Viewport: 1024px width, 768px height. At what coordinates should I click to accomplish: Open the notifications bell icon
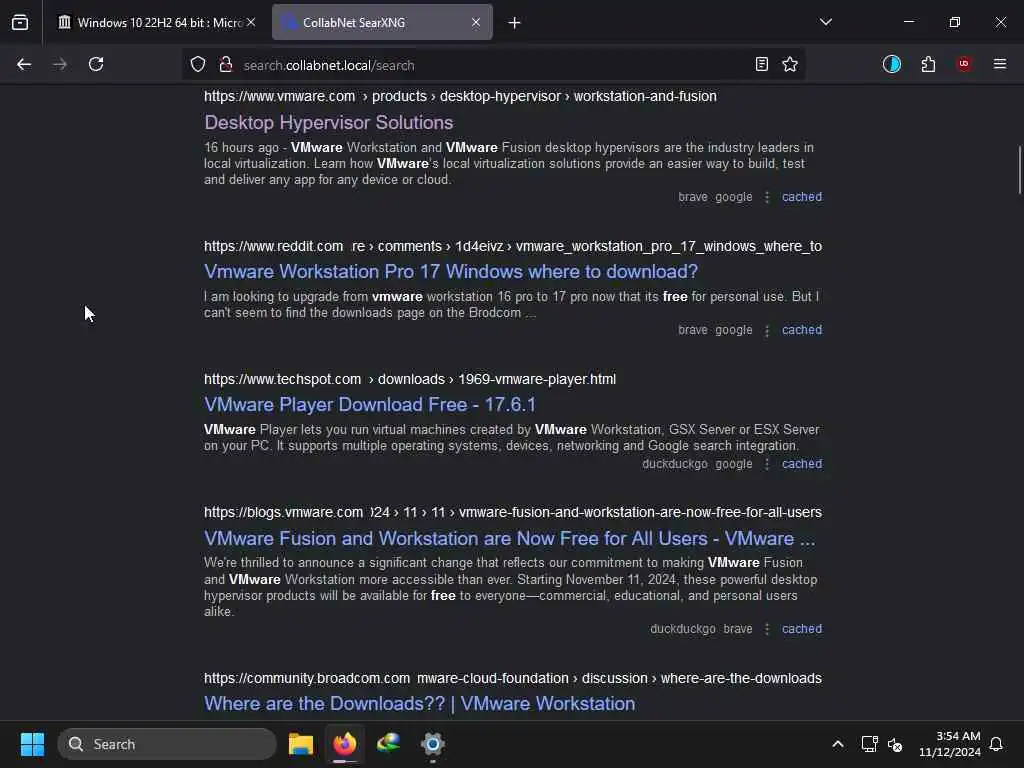coord(997,744)
